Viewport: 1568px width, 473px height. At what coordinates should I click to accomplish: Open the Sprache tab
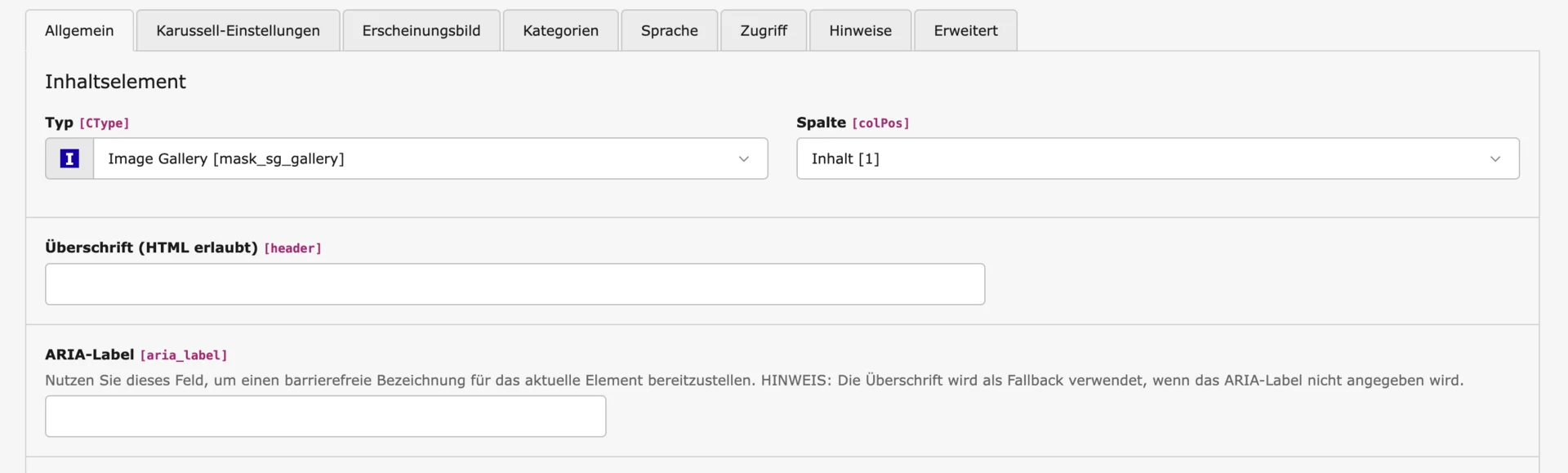click(x=670, y=31)
